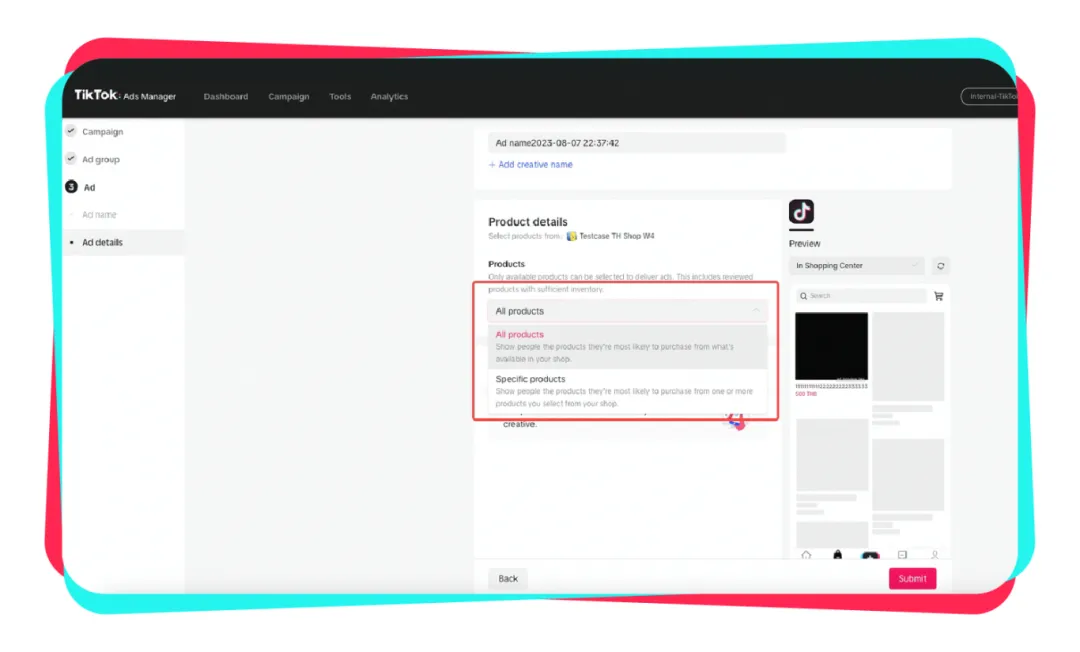Click the TikTok logo in the preview bottom bar
The image size is (1080, 652).
870,555
